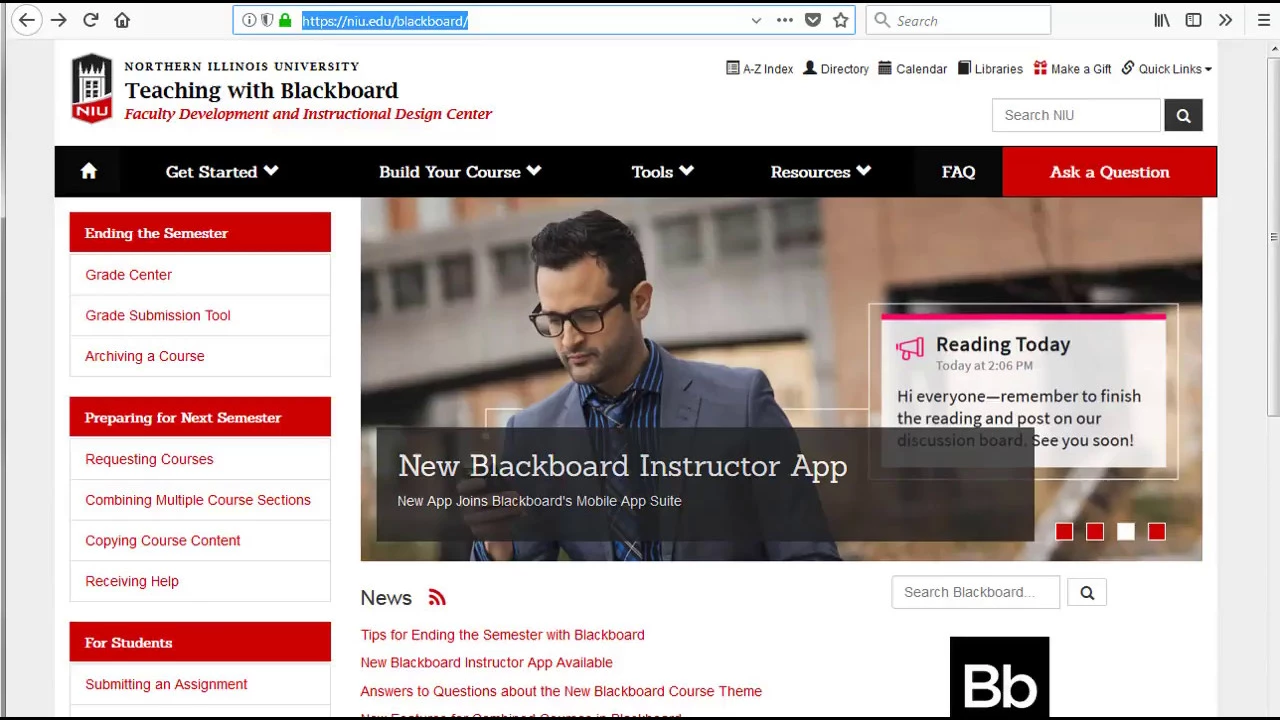Toggle the browser sidebar icon
This screenshot has width=1280, height=720.
tap(1194, 20)
